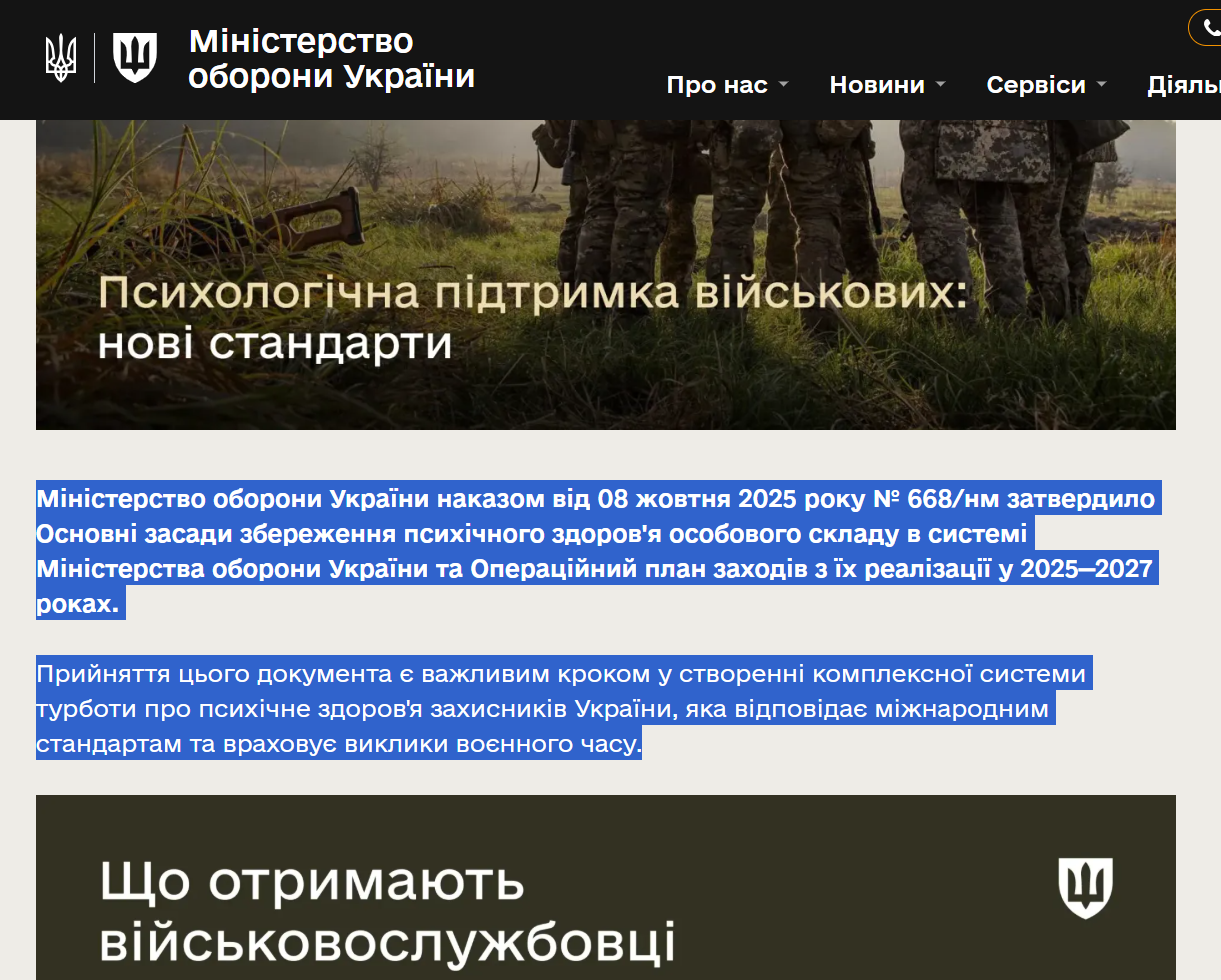Click the нові стандарти banner subtitle text
1221x980 pixels.
point(276,344)
